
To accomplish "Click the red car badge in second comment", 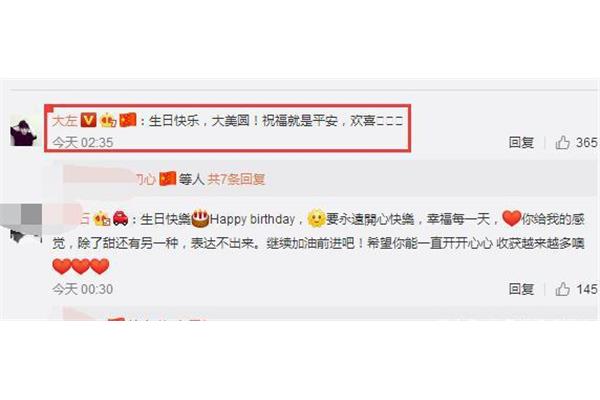I will click(x=121, y=219).
